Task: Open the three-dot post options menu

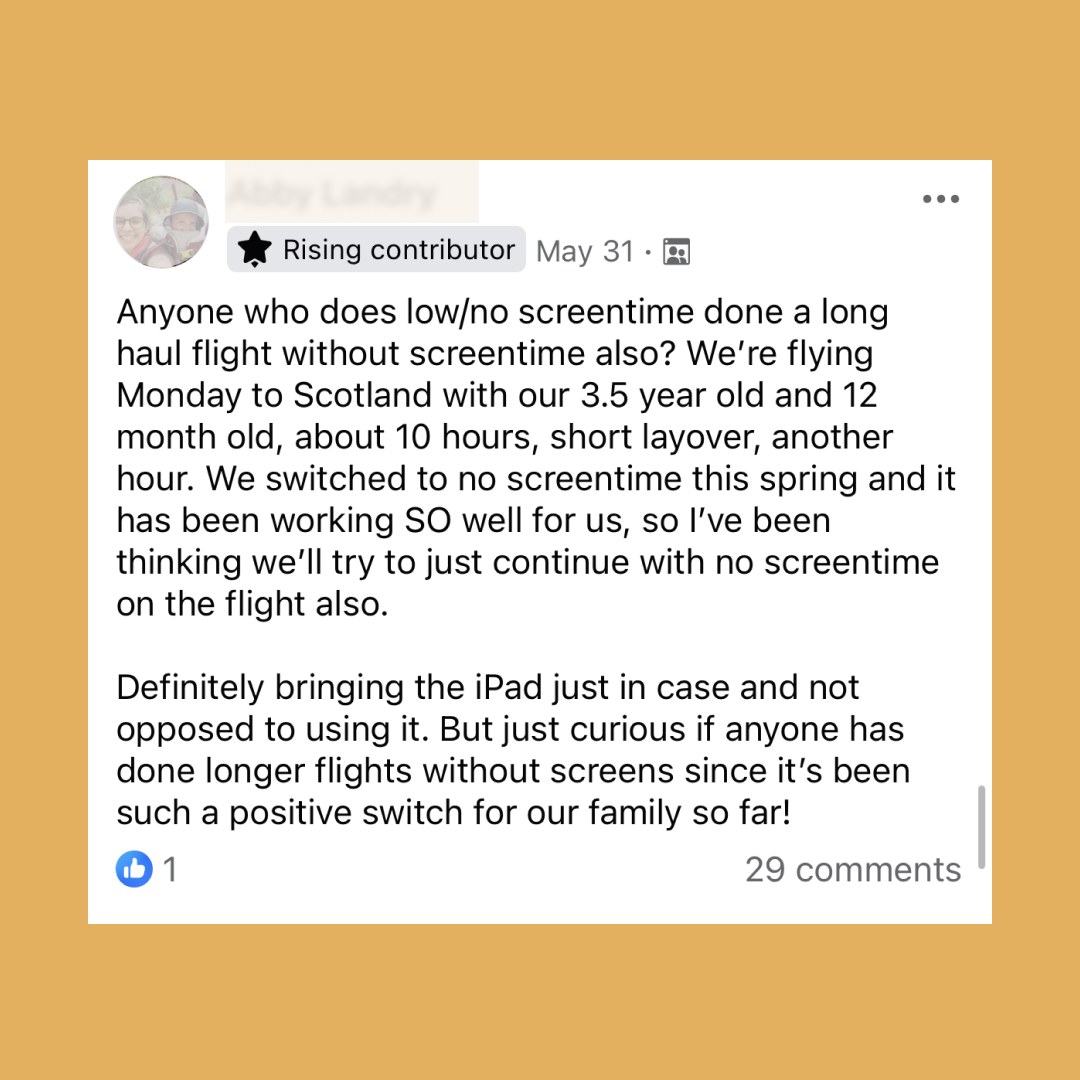Action: pos(940,200)
